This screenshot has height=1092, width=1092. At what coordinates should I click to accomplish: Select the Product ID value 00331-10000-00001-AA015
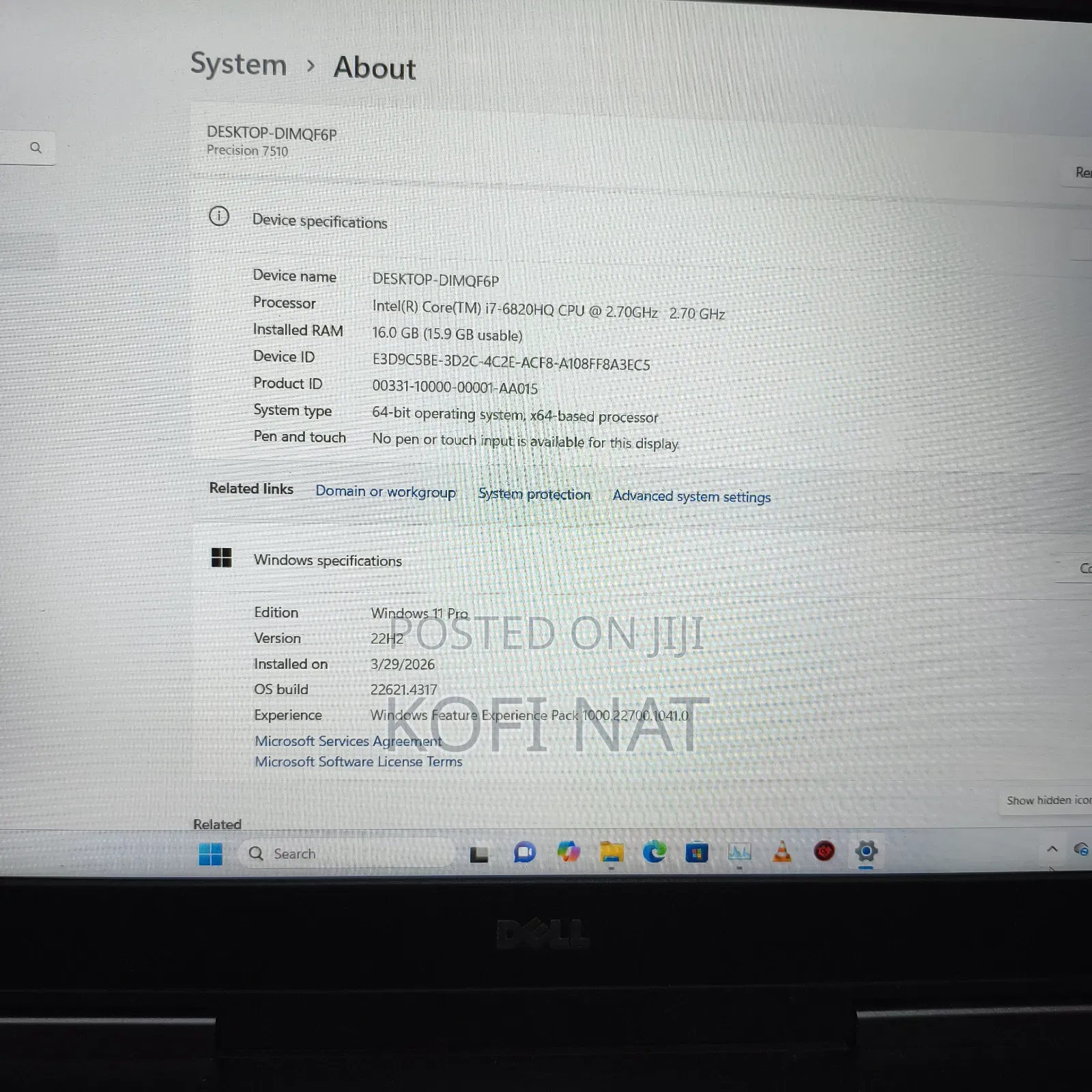point(455,388)
